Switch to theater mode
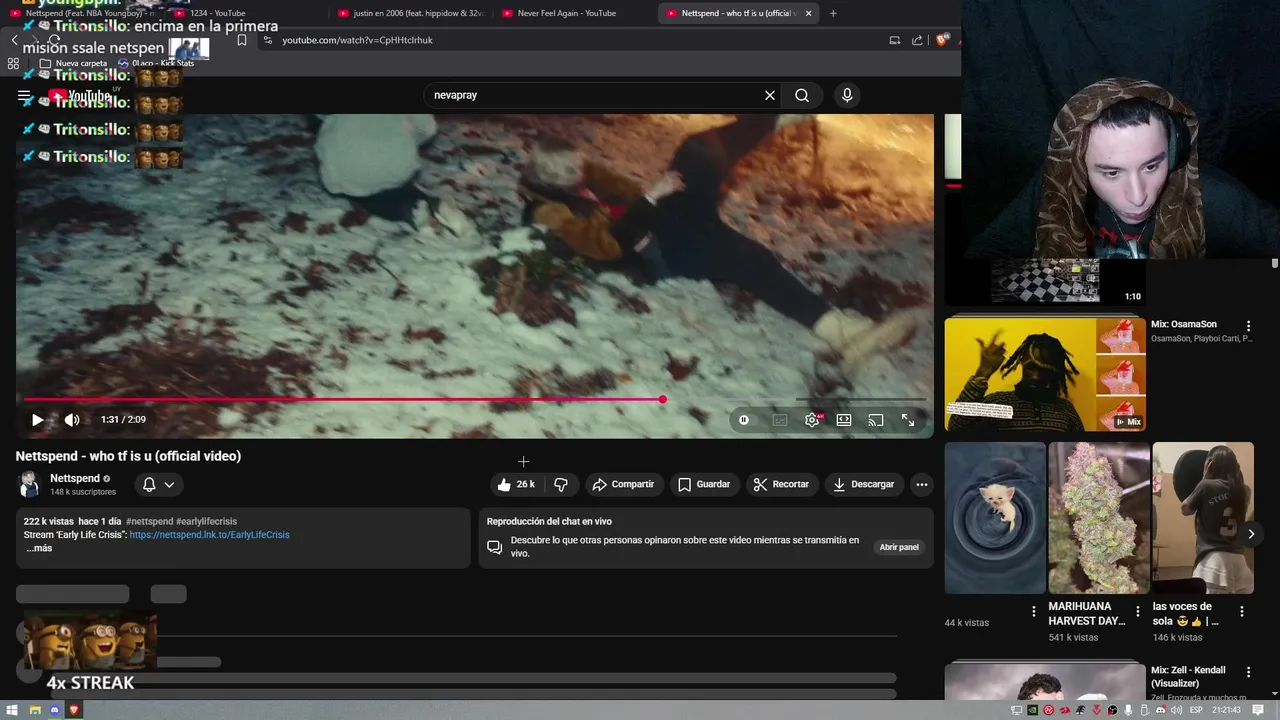Screen dimensions: 1280x720 point(844,420)
